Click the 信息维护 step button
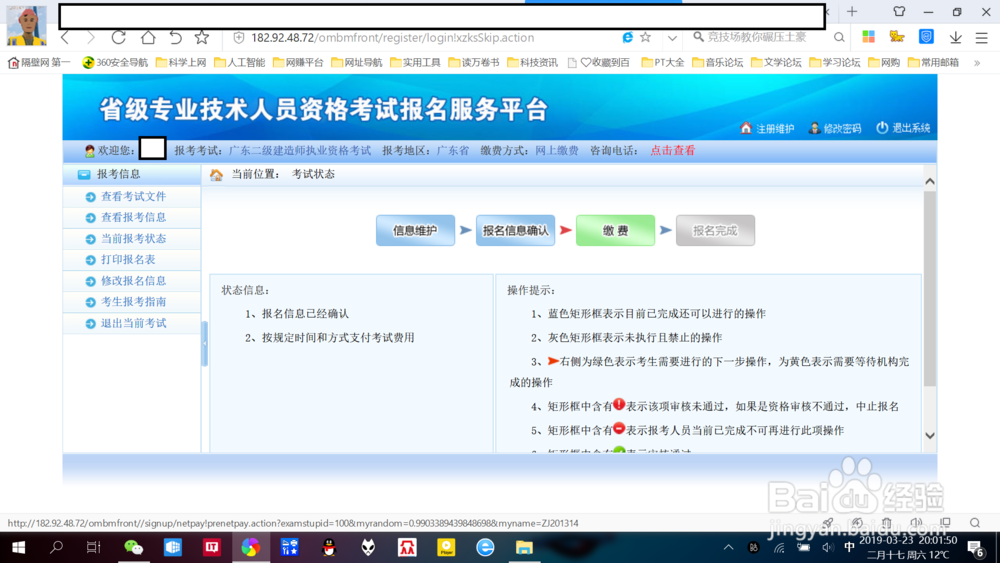Screen dimensions: 1000x563 415,230
